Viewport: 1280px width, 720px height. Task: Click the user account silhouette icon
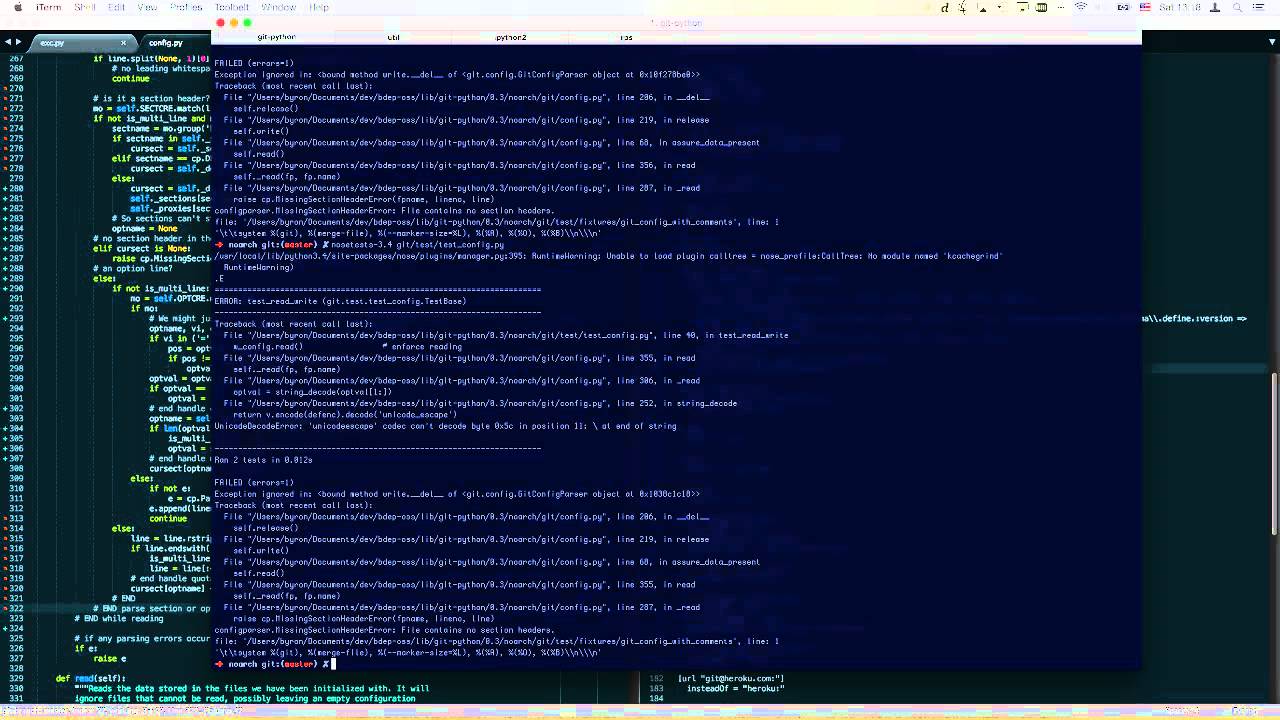[1215, 7]
